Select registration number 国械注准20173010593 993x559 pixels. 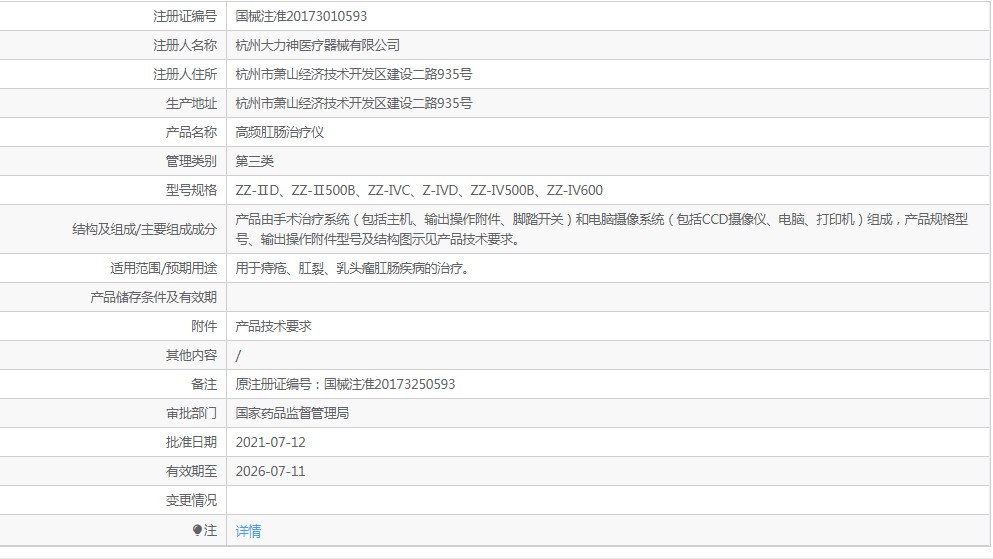(x=301, y=16)
